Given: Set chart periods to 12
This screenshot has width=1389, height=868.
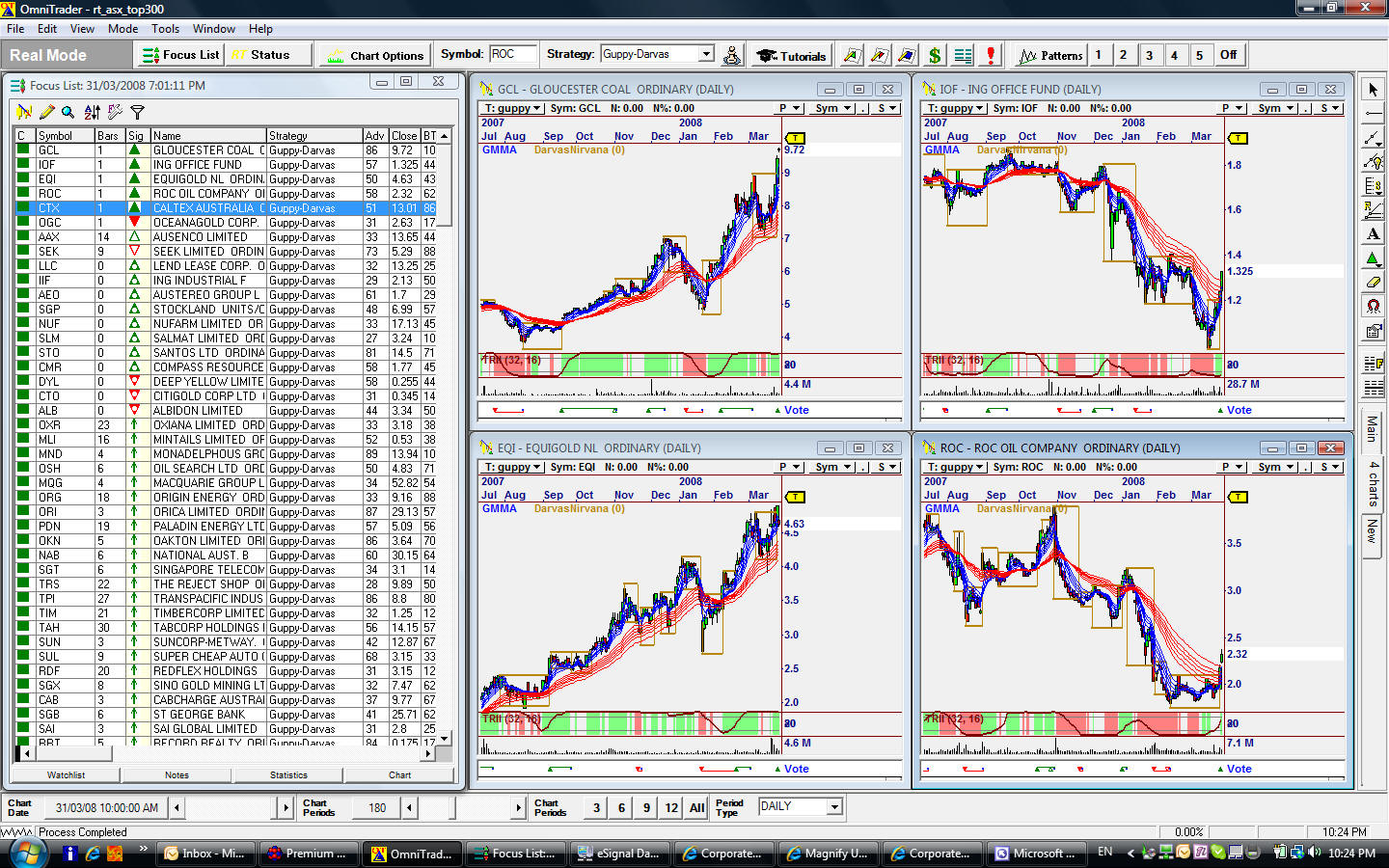Looking at the screenshot, I should click(x=671, y=807).
